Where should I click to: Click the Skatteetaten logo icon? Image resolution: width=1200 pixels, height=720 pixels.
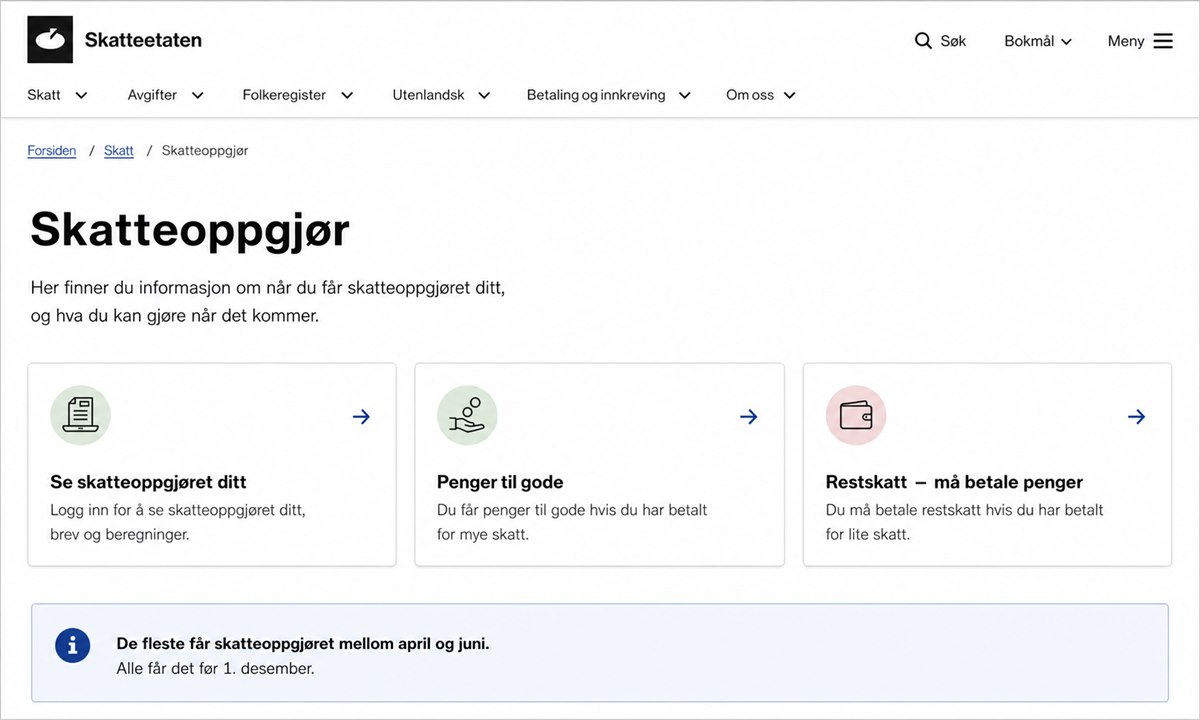coord(50,40)
